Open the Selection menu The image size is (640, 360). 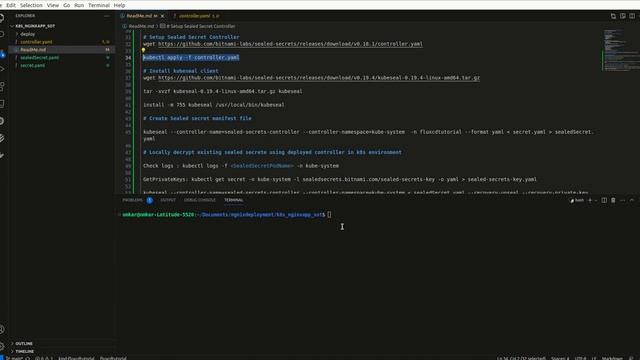pyautogui.click(x=31, y=5)
